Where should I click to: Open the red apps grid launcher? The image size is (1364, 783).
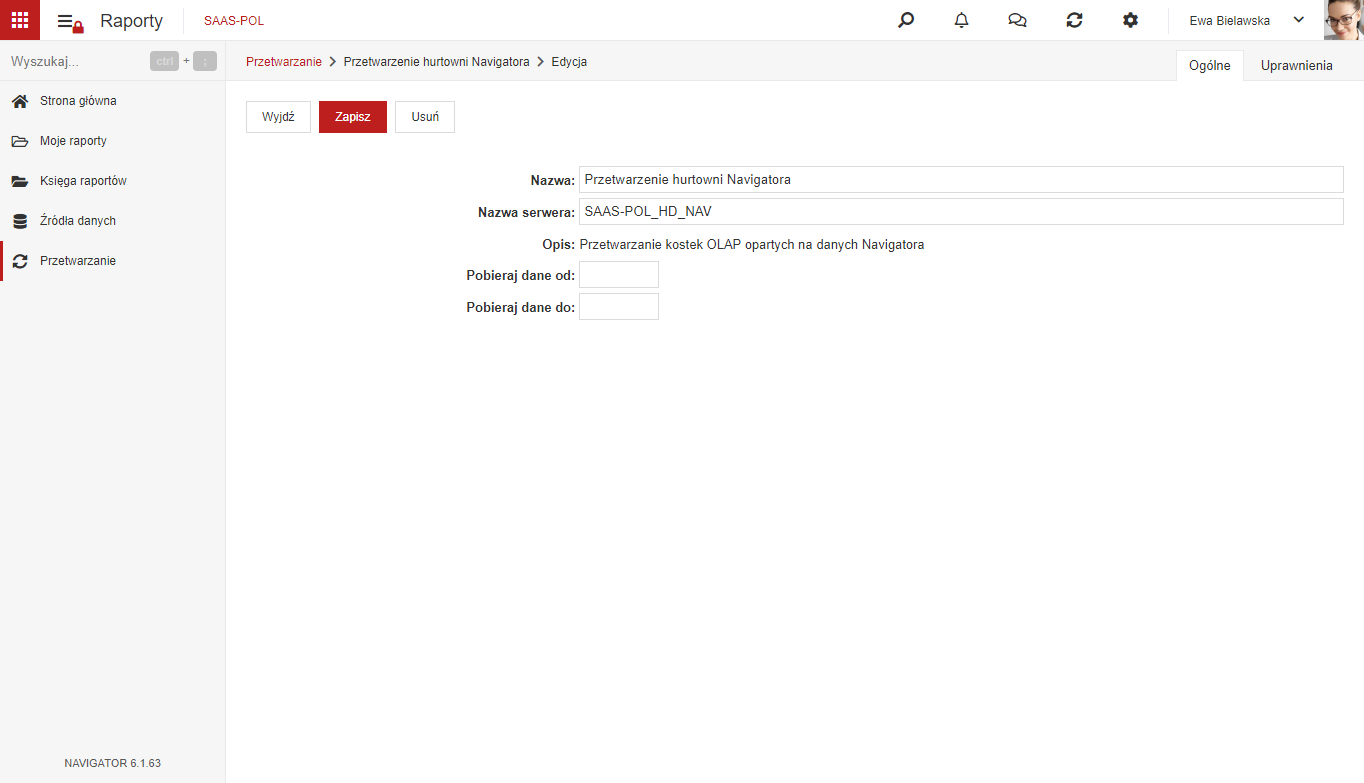pyautogui.click(x=20, y=20)
